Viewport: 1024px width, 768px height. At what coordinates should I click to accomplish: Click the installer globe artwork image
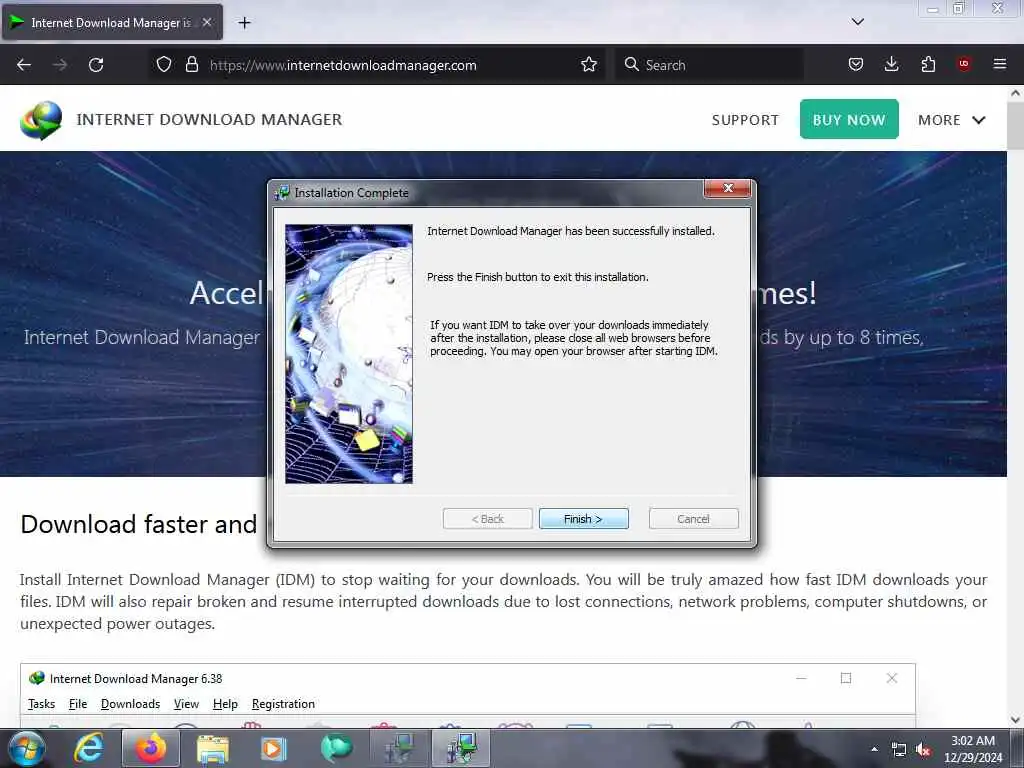click(x=349, y=354)
